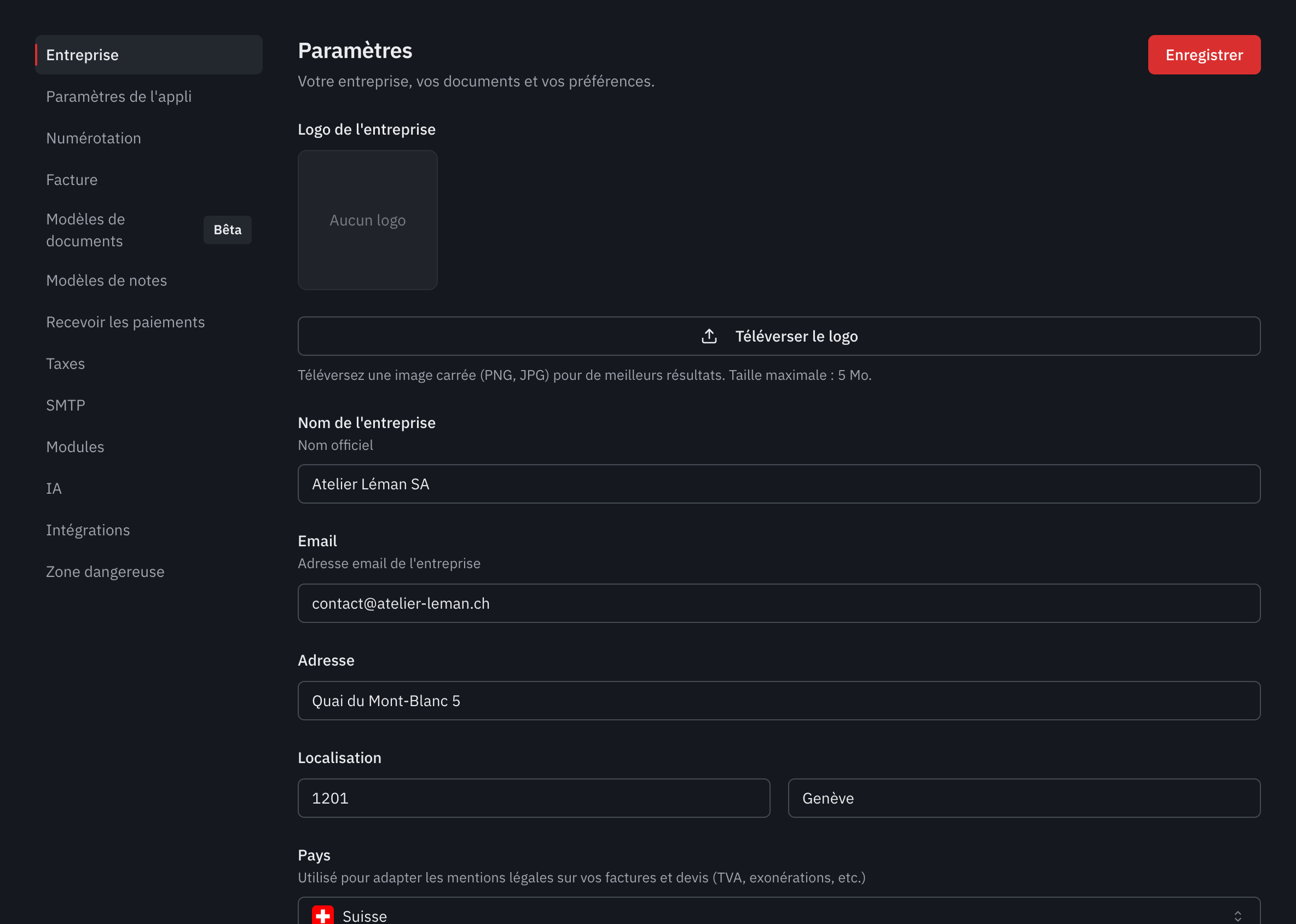Focus the Nom de l'entreprise field
The image size is (1296, 924).
(x=779, y=483)
